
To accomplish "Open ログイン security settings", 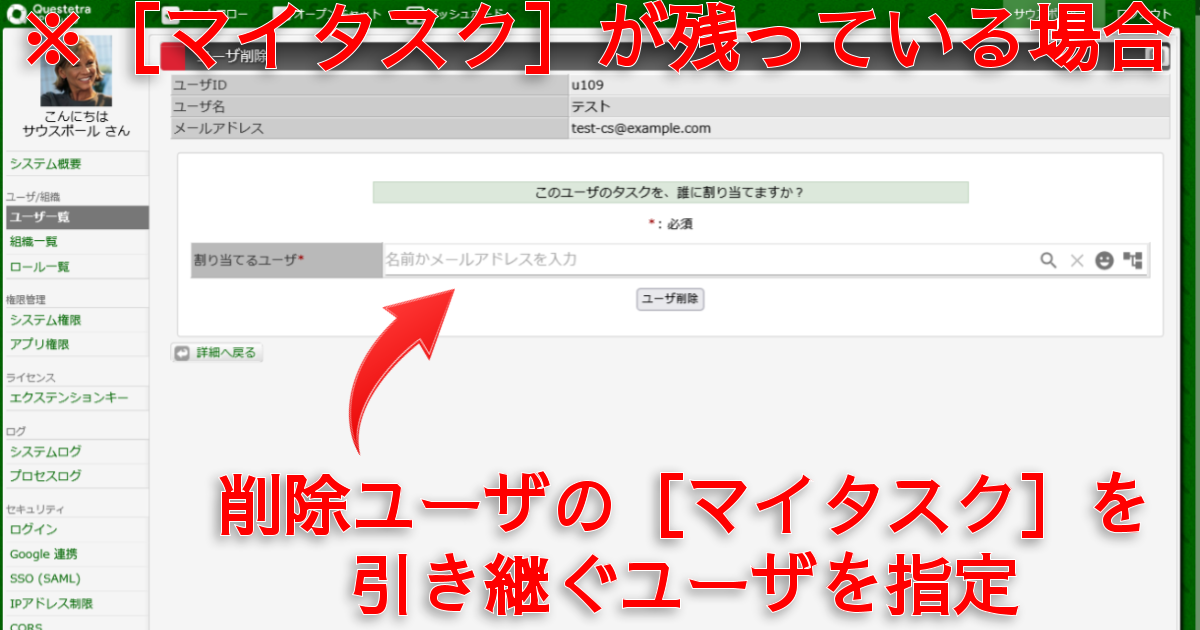I will pyautogui.click(x=34, y=529).
